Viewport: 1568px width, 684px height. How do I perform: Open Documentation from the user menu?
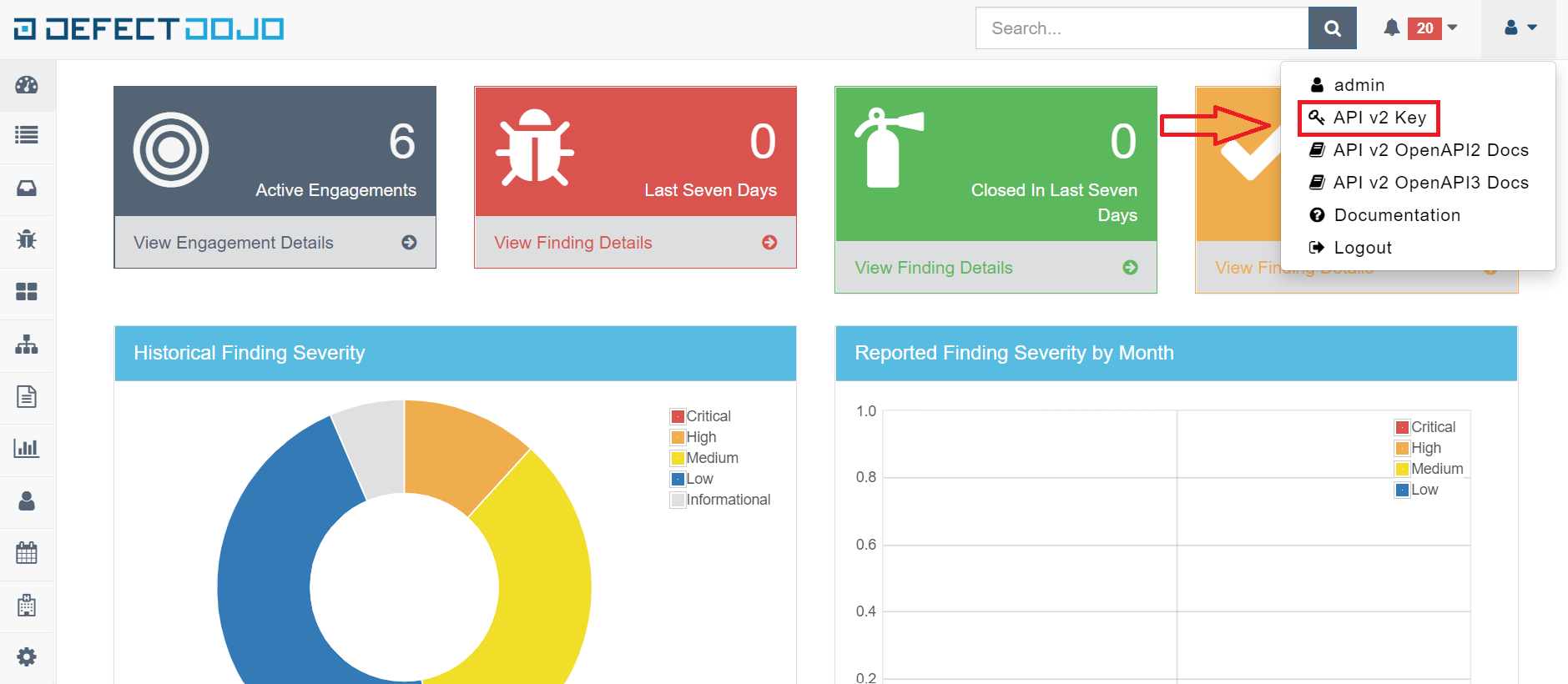tap(1385, 215)
